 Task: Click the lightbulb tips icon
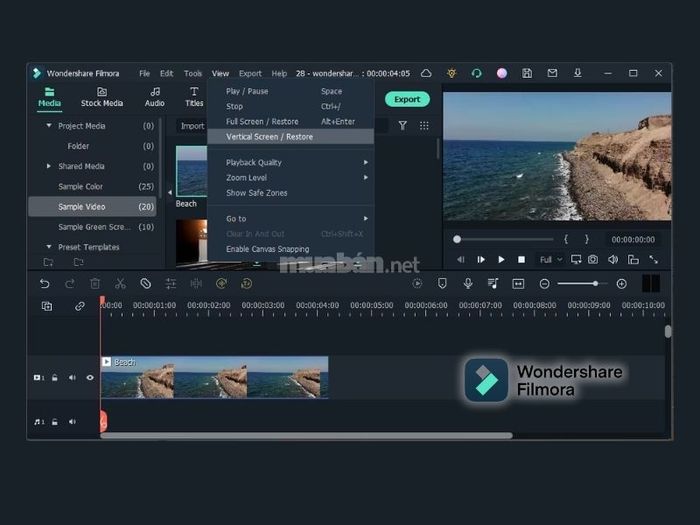tap(452, 73)
